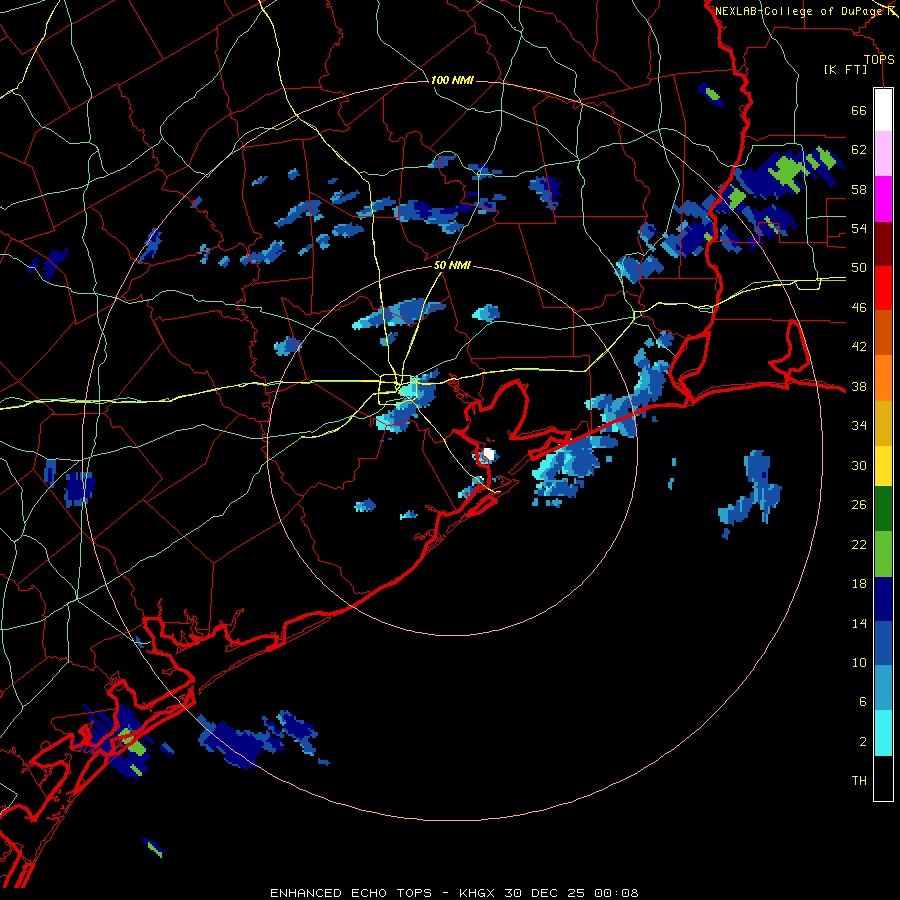Click the light pink 62 kft legend swatch
The width and height of the screenshot is (900, 900).
883,154
